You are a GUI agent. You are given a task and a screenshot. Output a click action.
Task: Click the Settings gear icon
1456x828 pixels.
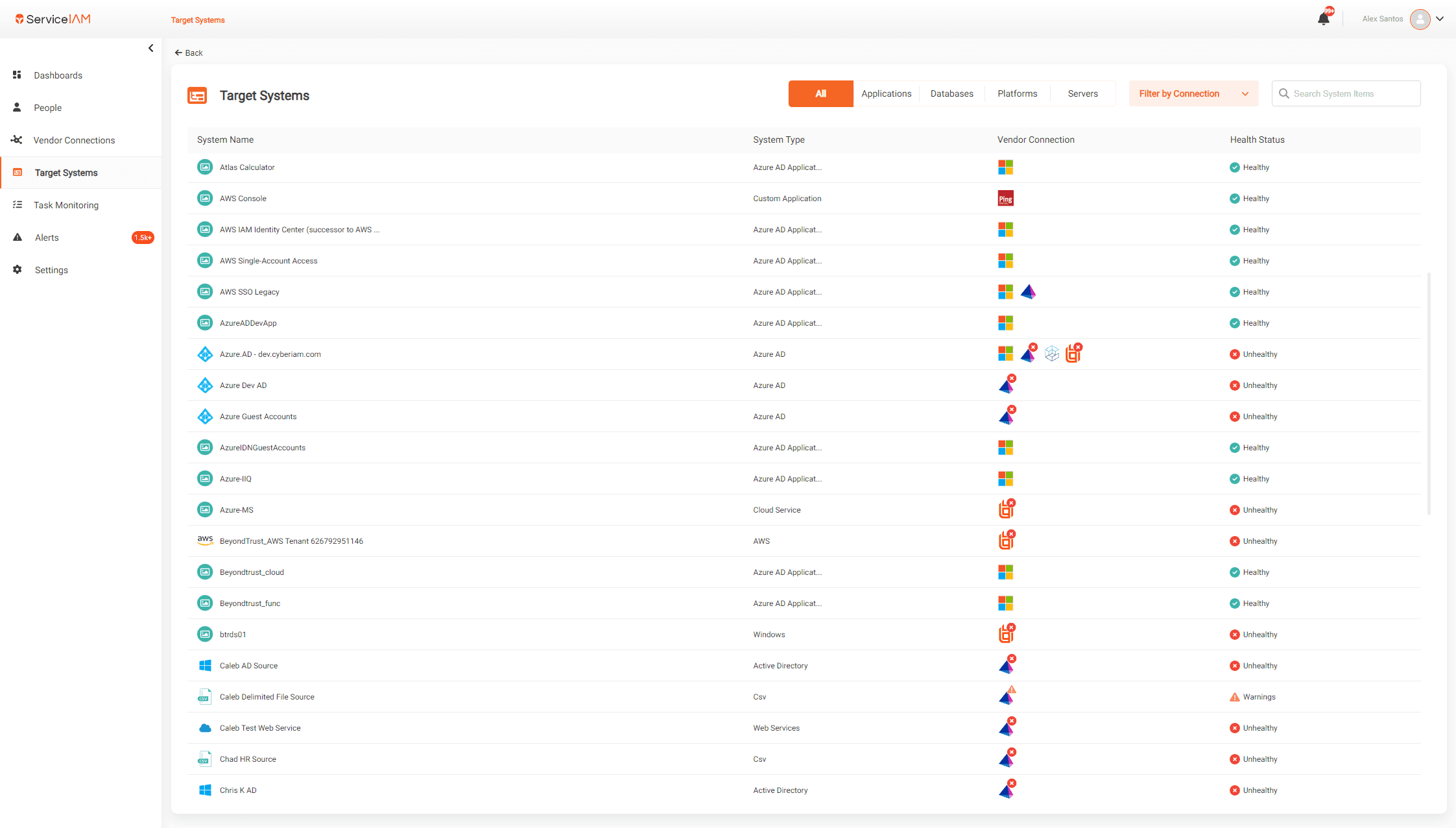tap(17, 269)
